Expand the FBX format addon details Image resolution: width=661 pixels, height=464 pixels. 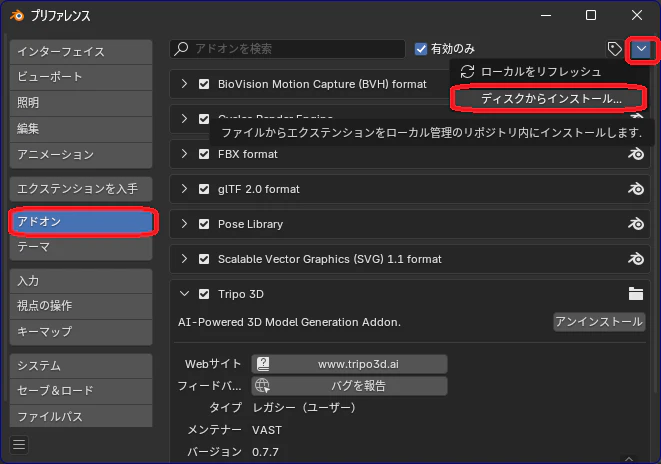click(x=184, y=154)
